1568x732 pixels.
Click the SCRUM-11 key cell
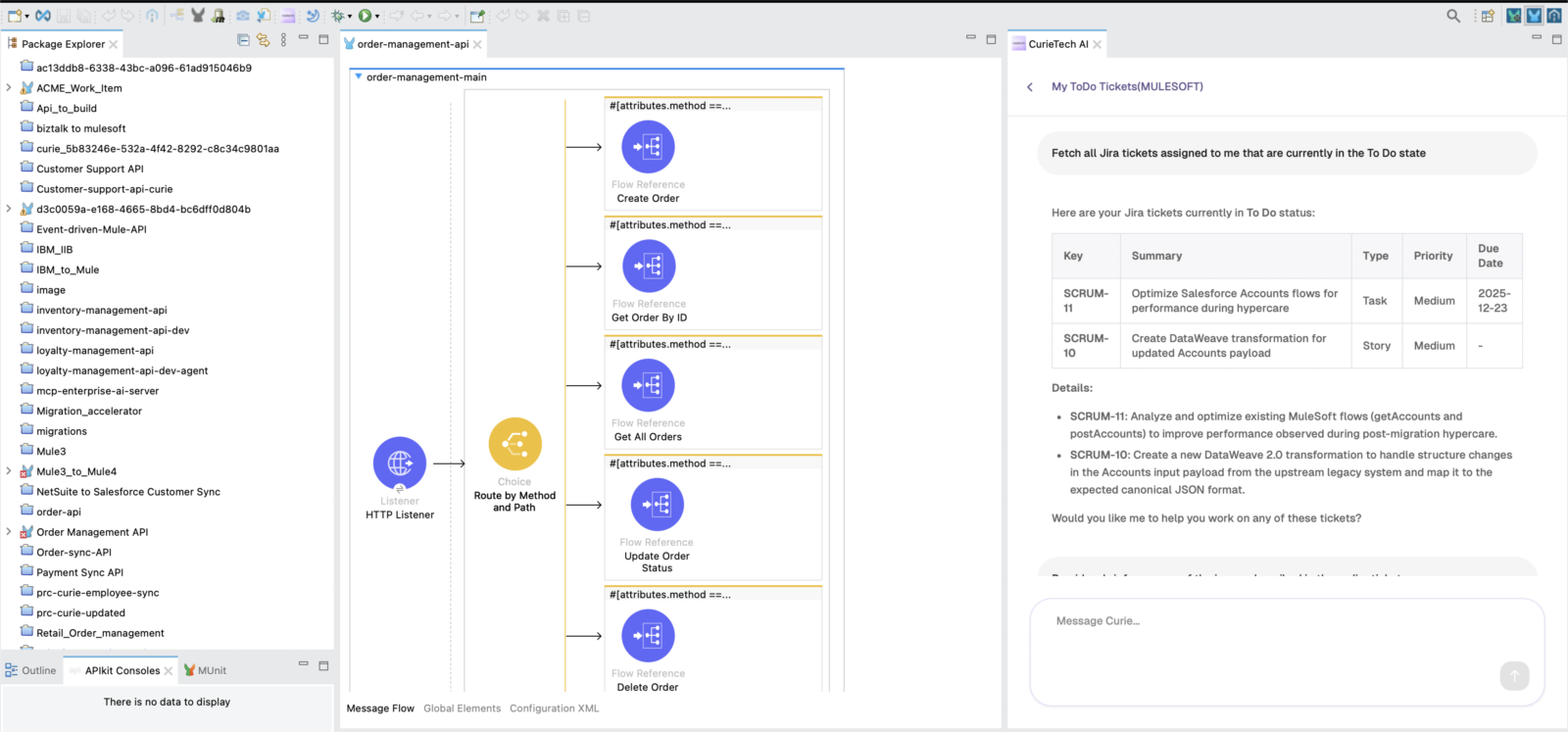click(x=1086, y=301)
